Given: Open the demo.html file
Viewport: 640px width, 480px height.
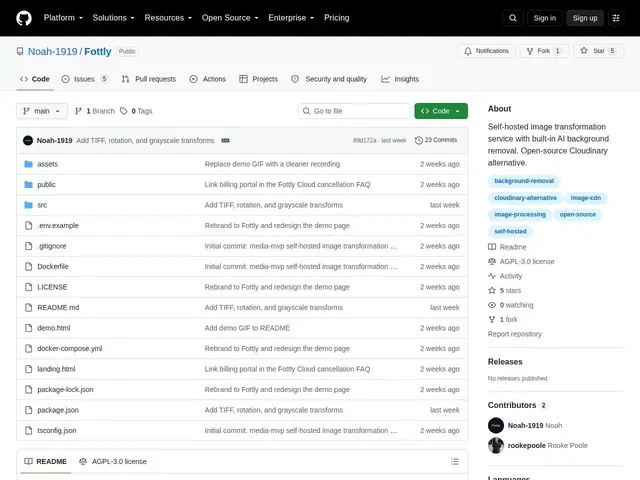Looking at the screenshot, I should coord(53,328).
